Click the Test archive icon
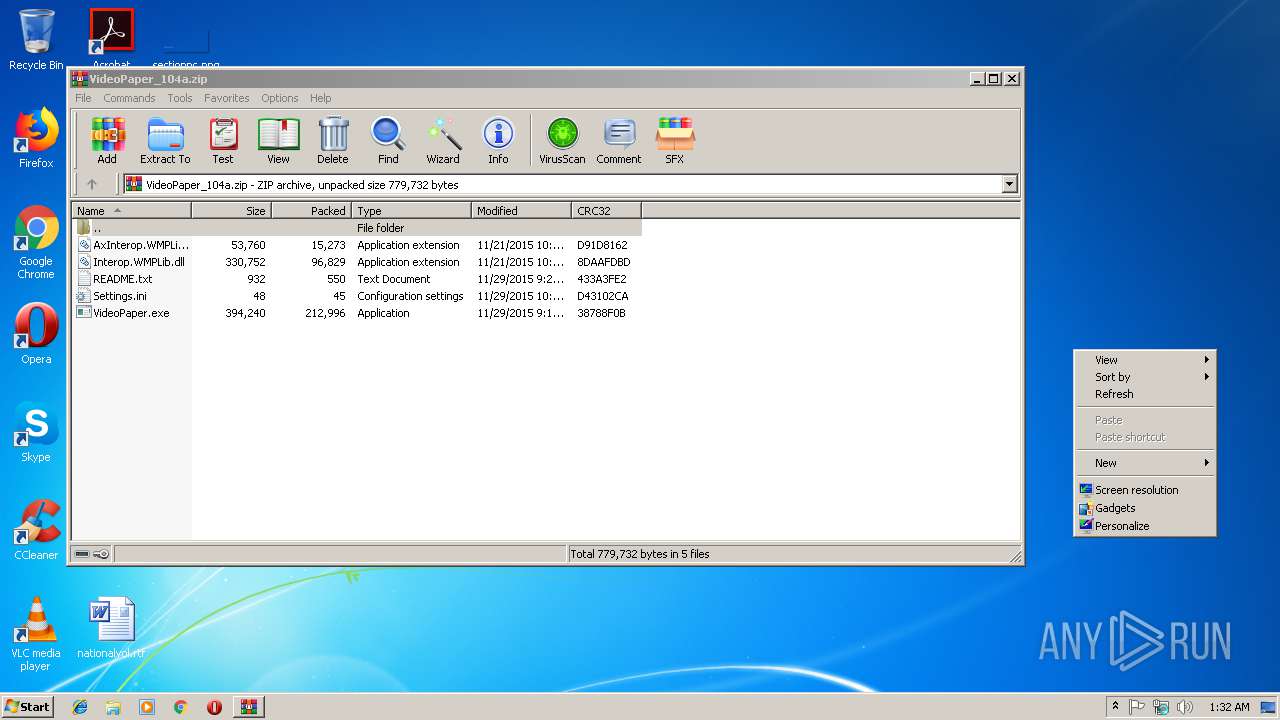Image resolution: width=1280 pixels, height=720 pixels. (223, 141)
